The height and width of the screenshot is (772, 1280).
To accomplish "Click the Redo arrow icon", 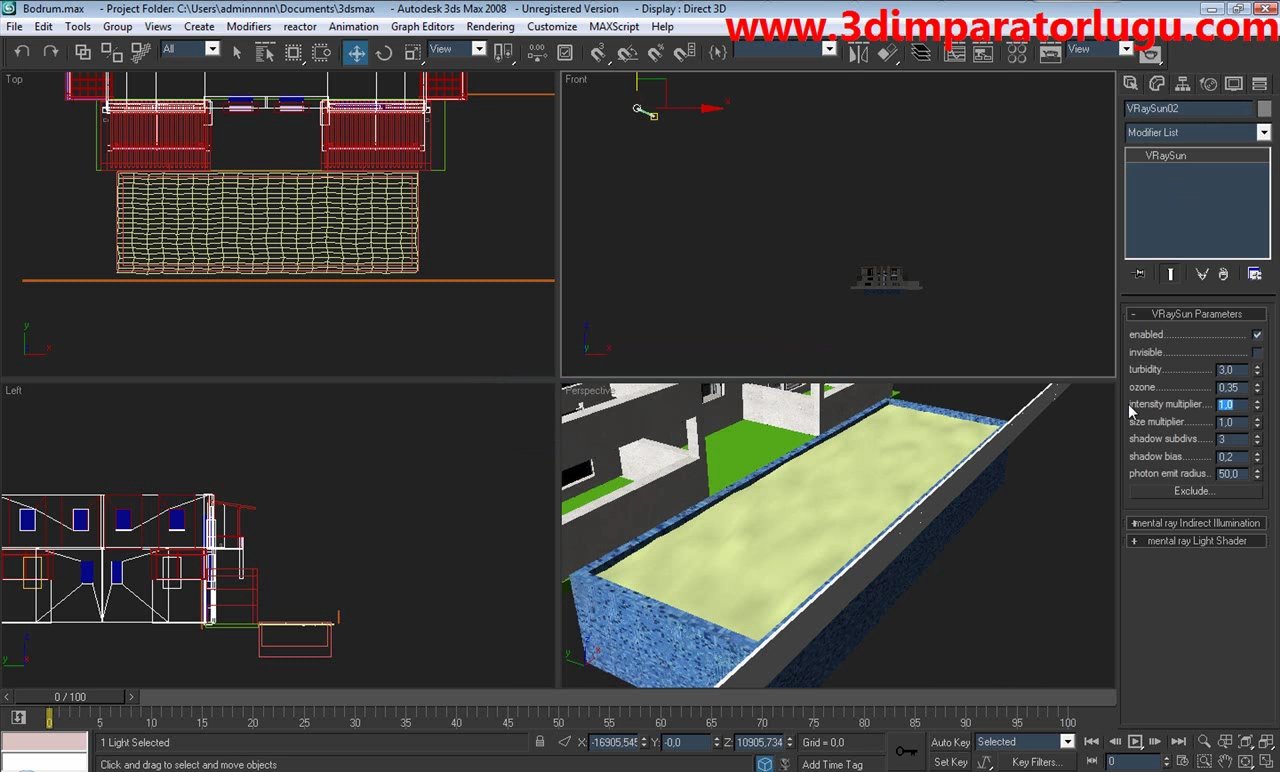I will (x=51, y=52).
